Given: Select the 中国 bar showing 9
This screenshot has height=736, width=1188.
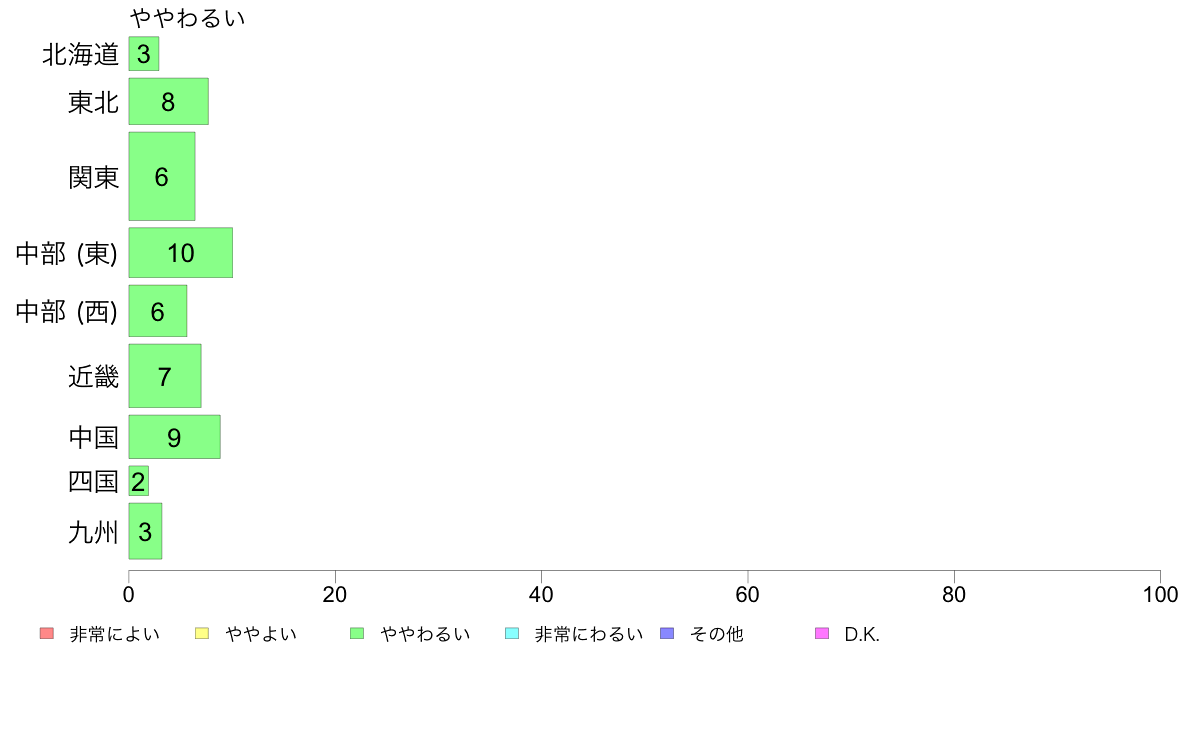Looking at the screenshot, I should tap(174, 437).
